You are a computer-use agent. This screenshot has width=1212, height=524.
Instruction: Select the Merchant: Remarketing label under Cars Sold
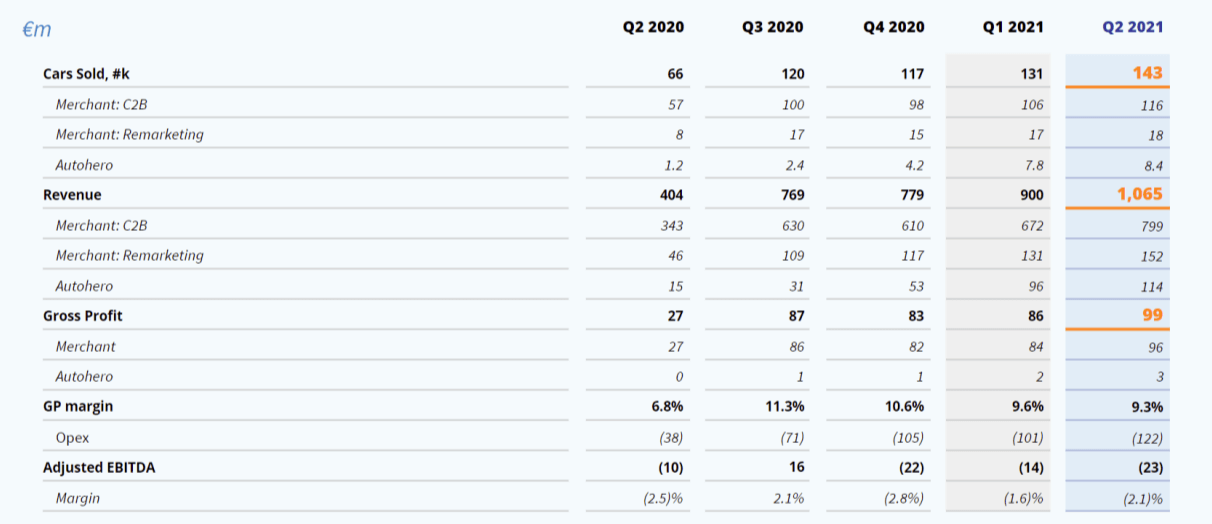pos(129,134)
